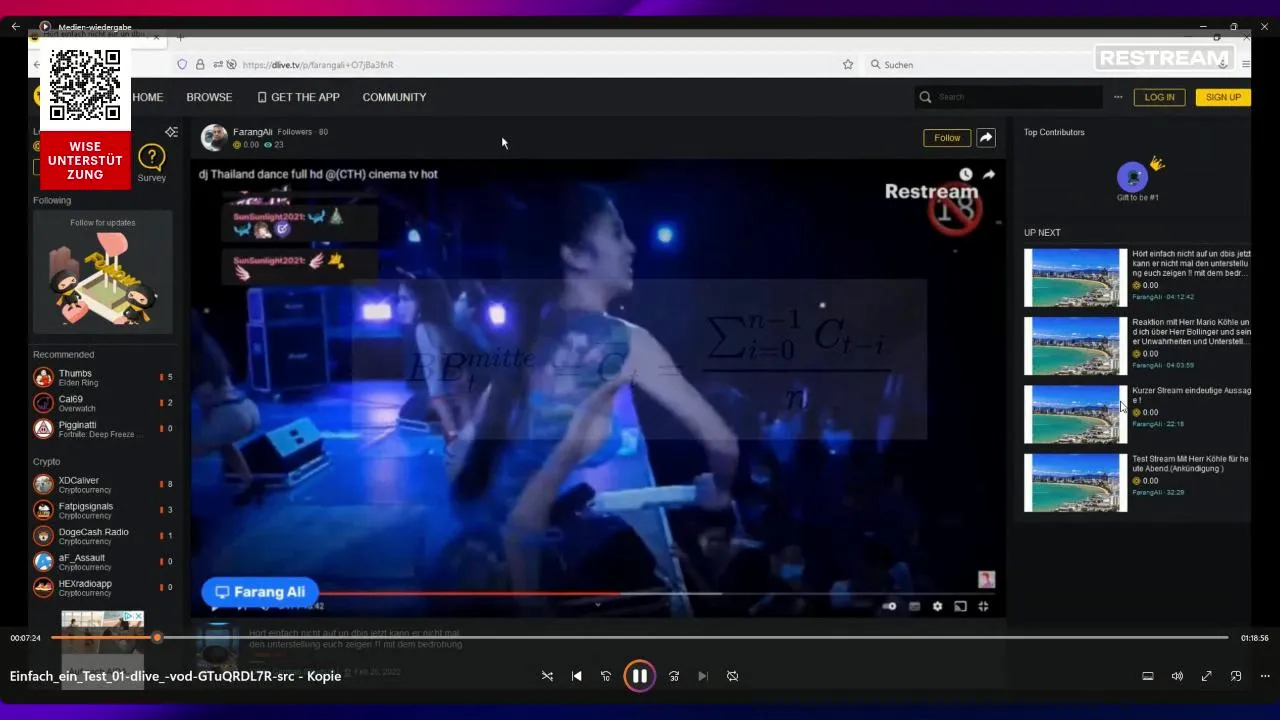Click the Following panel illustration
1280x720 pixels.
pos(103,279)
